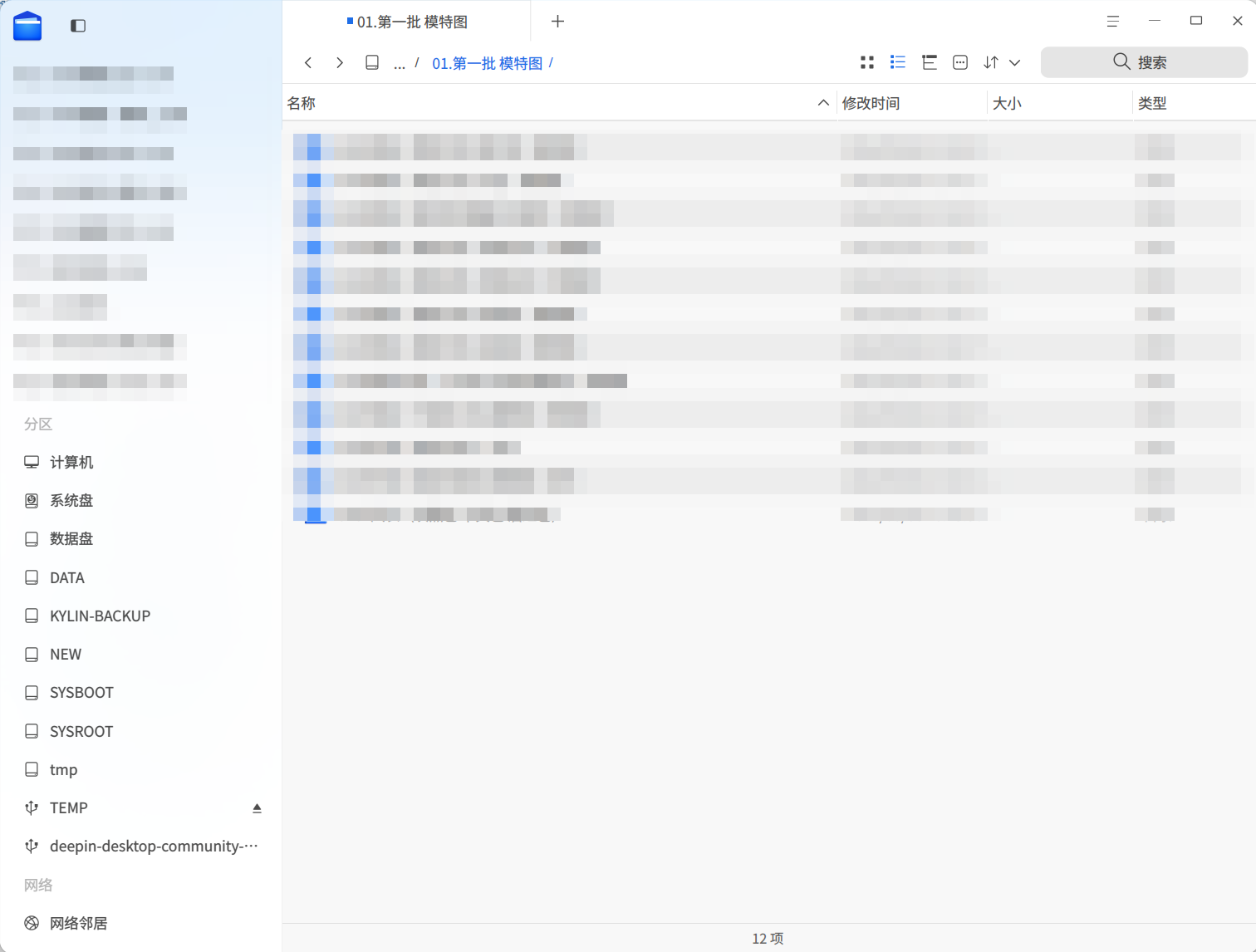
Task: Open the view options button
Action: [x=960, y=62]
